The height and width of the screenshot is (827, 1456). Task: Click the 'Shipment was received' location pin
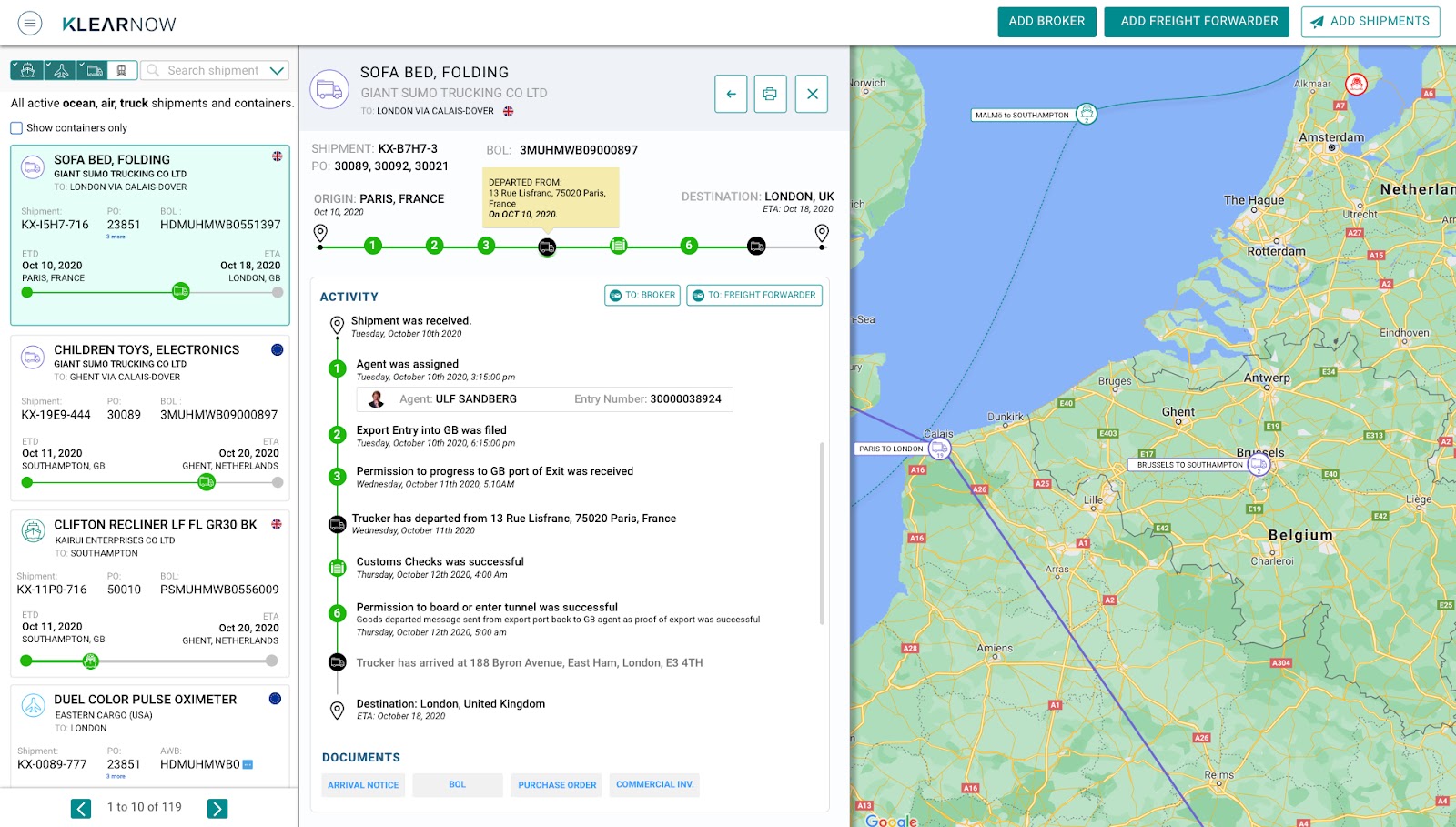(337, 325)
